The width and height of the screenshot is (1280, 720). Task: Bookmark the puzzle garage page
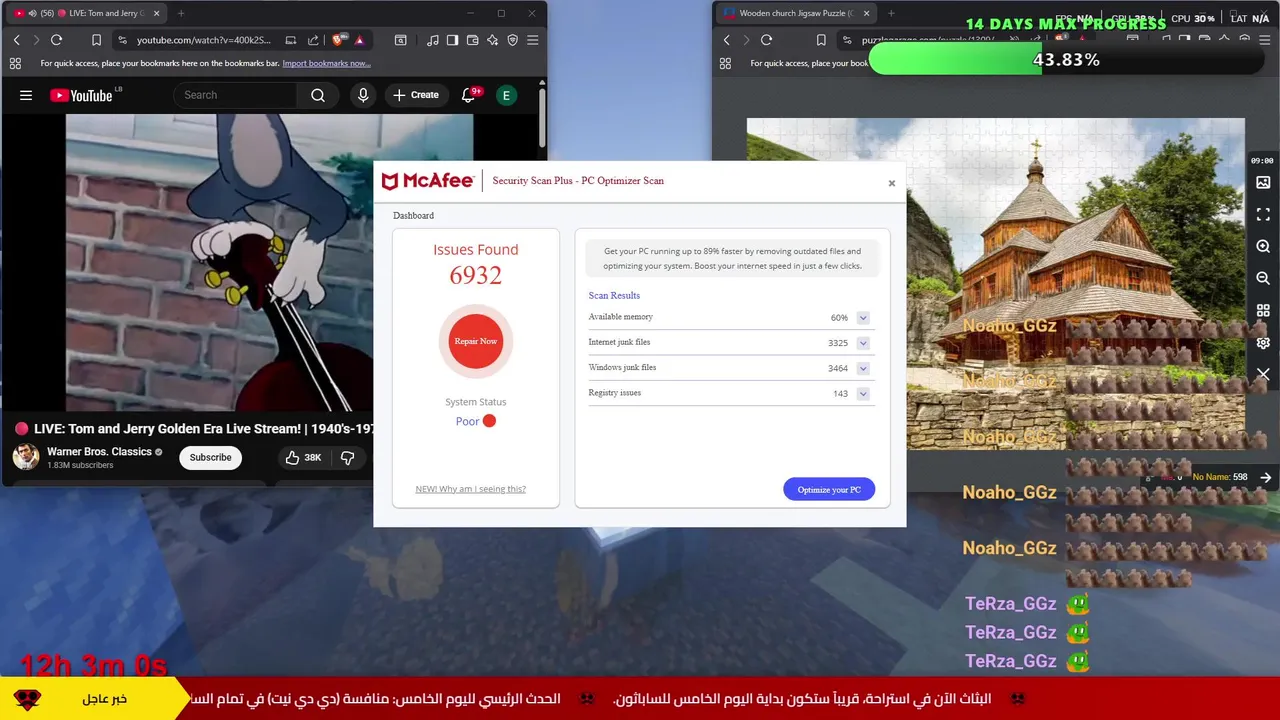(821, 40)
